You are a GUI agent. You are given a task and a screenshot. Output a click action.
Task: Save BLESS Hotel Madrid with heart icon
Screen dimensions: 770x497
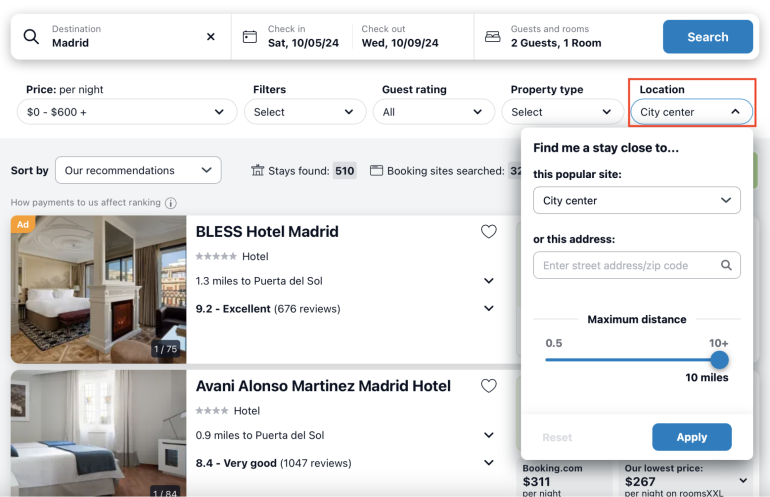(488, 232)
